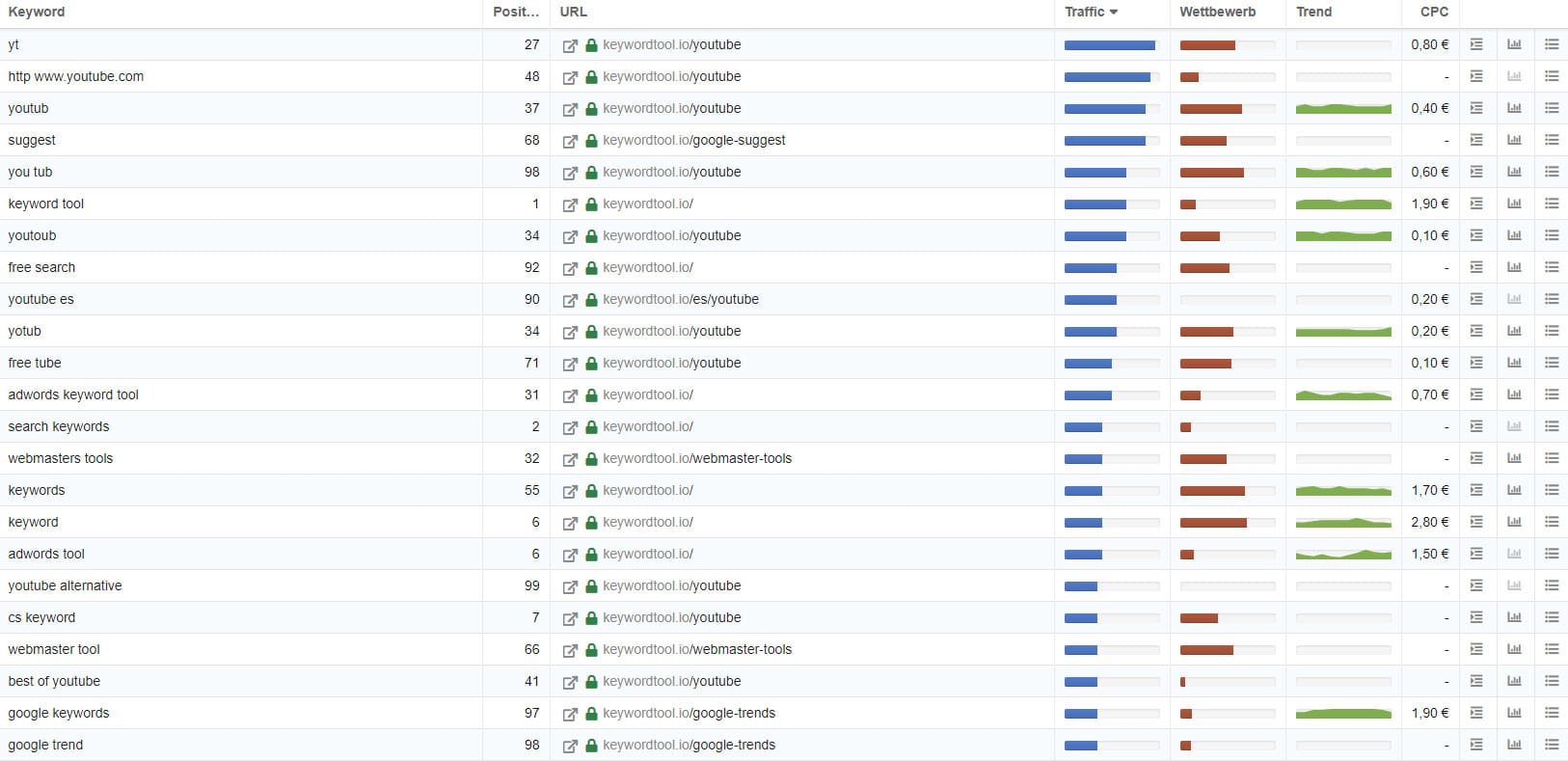Image resolution: width=1568 pixels, height=761 pixels.
Task: Click green lock icon in 'http www.youtube.com' row
Action: coord(591,76)
